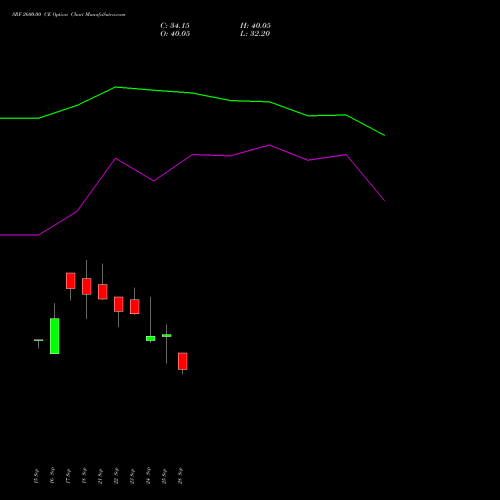Click the purple indicator line
500x500 pixels.
[x=192, y=155]
